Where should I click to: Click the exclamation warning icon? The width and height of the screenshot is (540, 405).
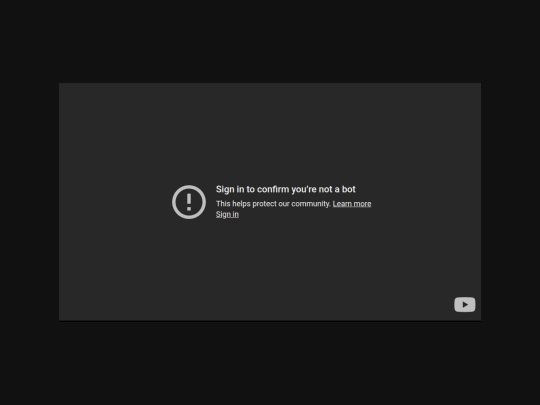point(189,202)
